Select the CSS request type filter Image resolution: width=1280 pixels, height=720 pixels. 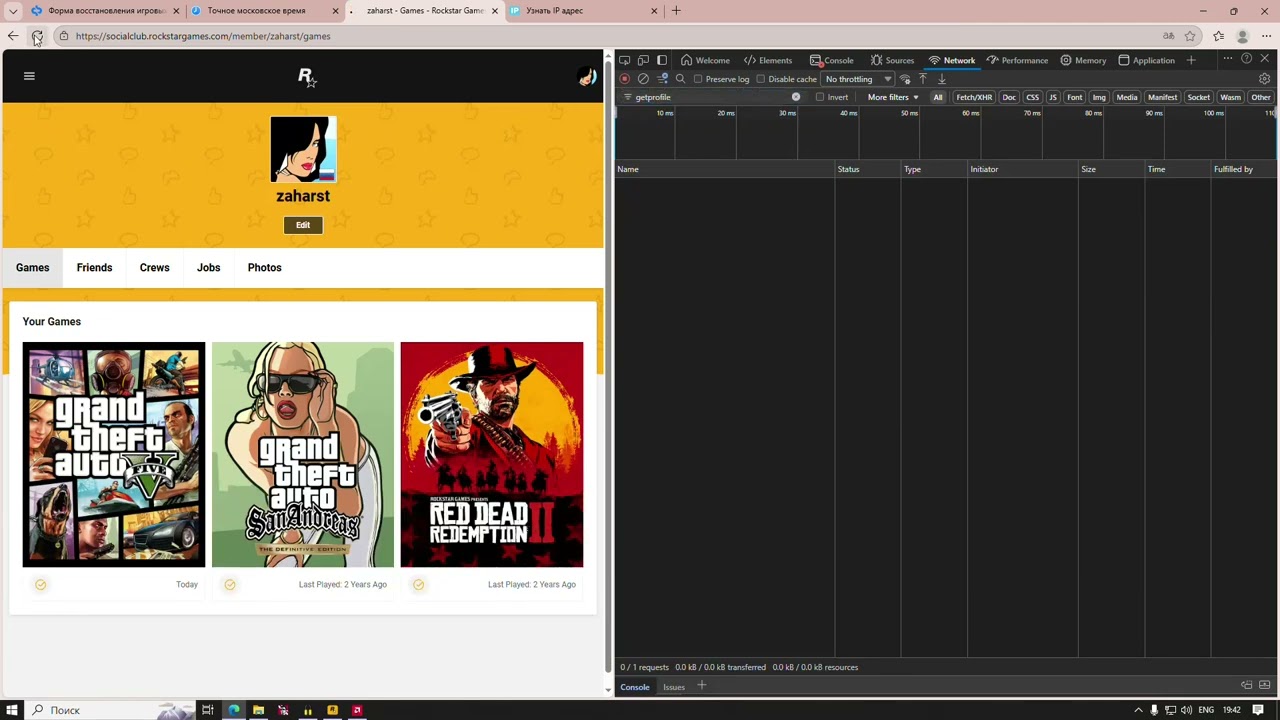[x=1033, y=97]
